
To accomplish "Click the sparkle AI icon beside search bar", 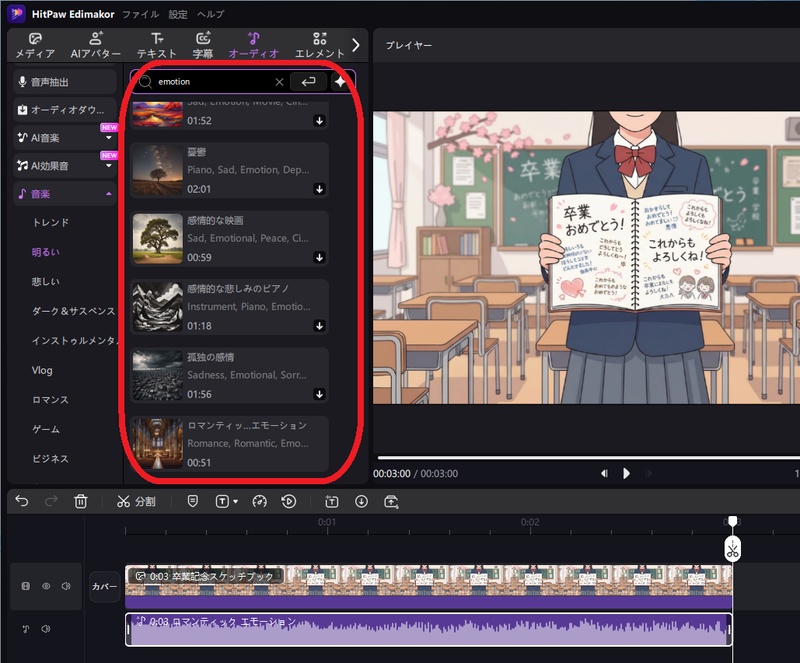I will [x=342, y=82].
